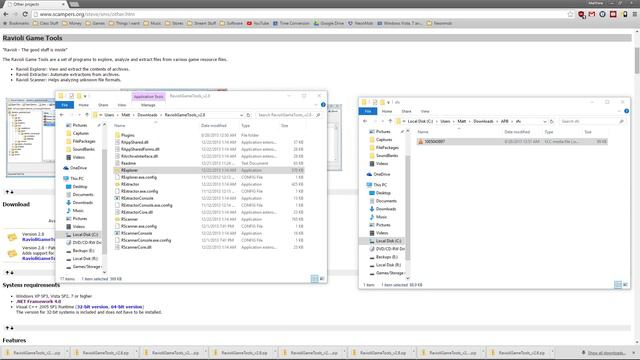Select the RScannerConsole application file

tap(136, 233)
